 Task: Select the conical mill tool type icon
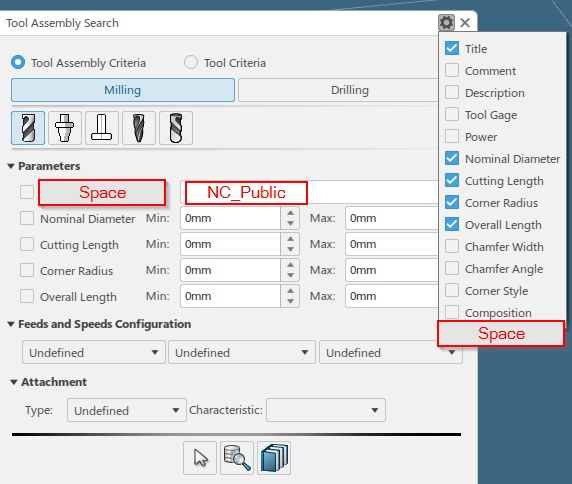coord(139,128)
